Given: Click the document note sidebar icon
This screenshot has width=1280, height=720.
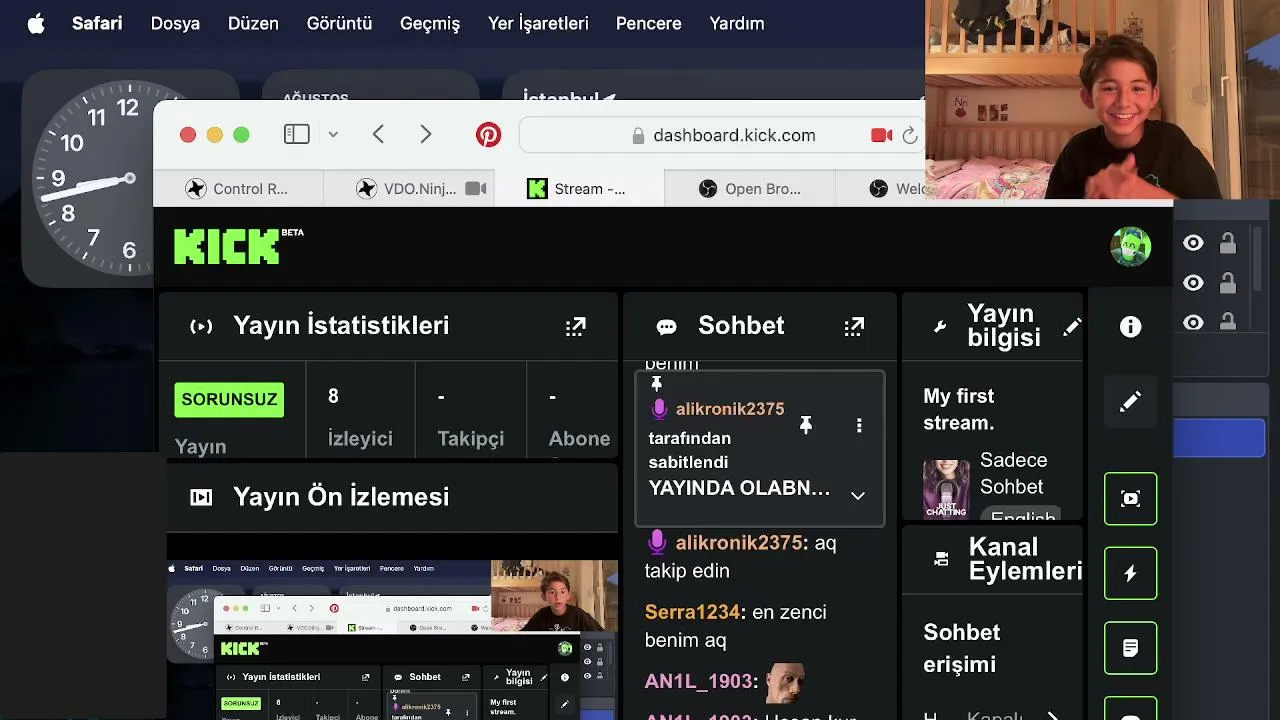Looking at the screenshot, I should tap(1131, 648).
